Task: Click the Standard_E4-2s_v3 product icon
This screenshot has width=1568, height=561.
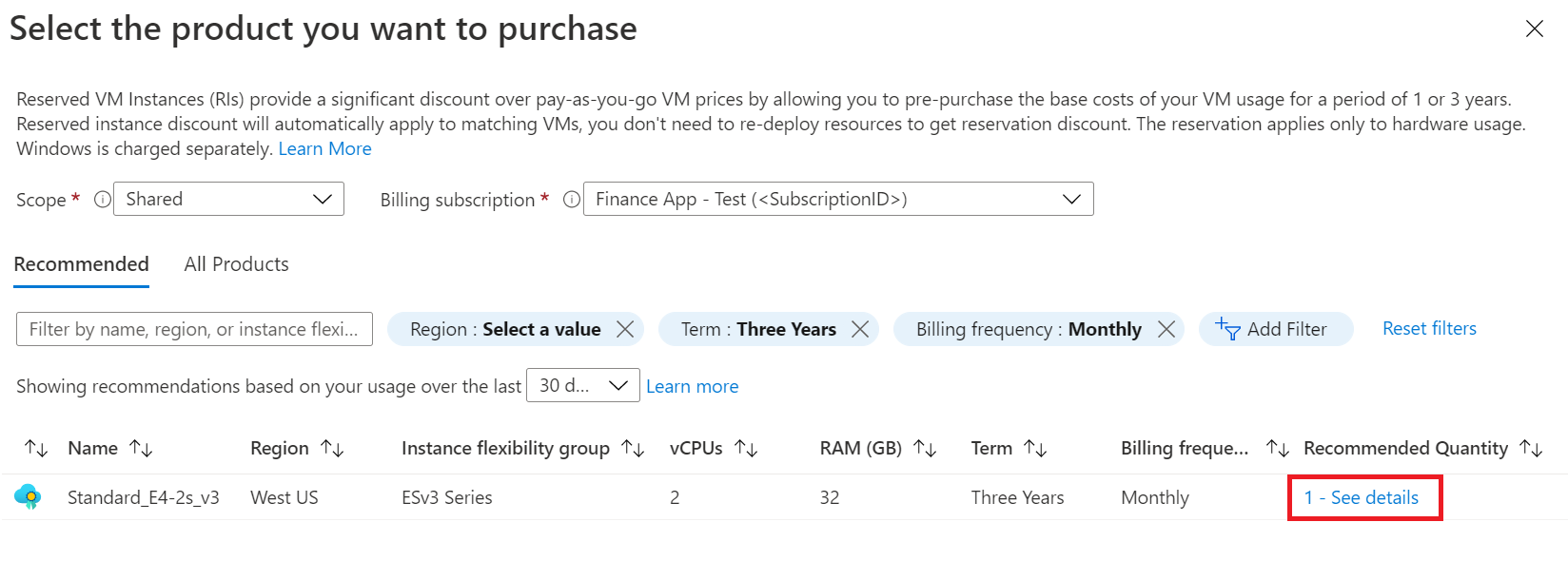Action: pos(29,496)
